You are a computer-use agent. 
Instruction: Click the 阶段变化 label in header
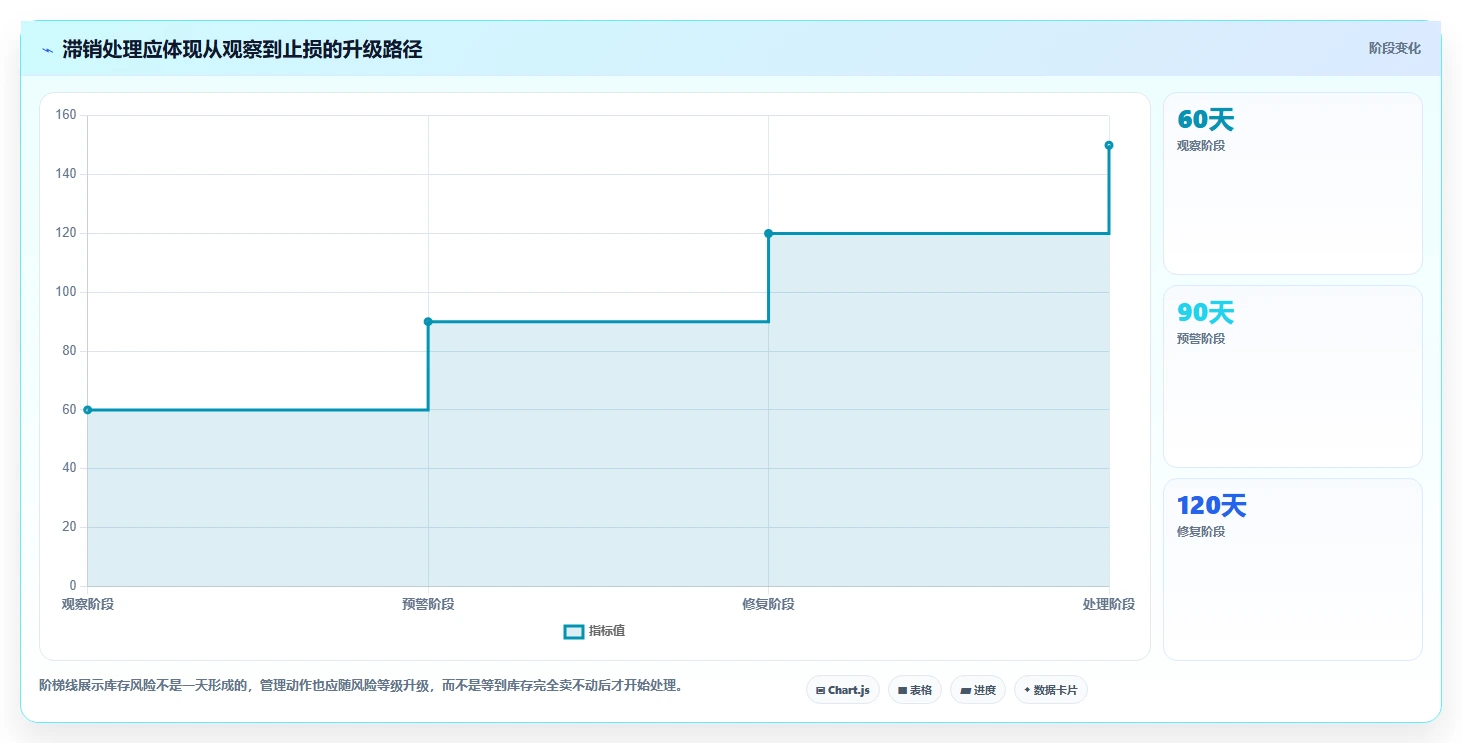pos(1395,48)
